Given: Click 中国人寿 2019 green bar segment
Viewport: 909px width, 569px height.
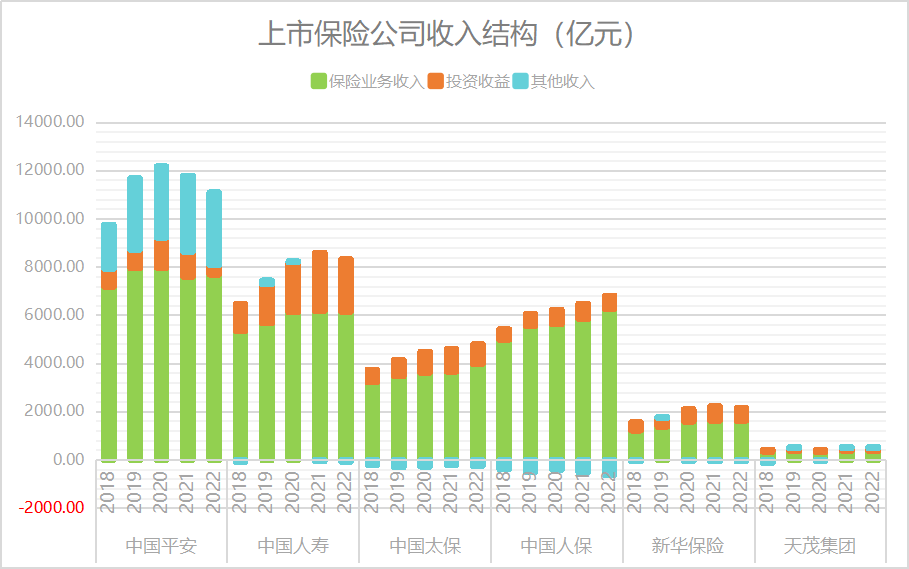Looking at the screenshot, I should [x=267, y=393].
